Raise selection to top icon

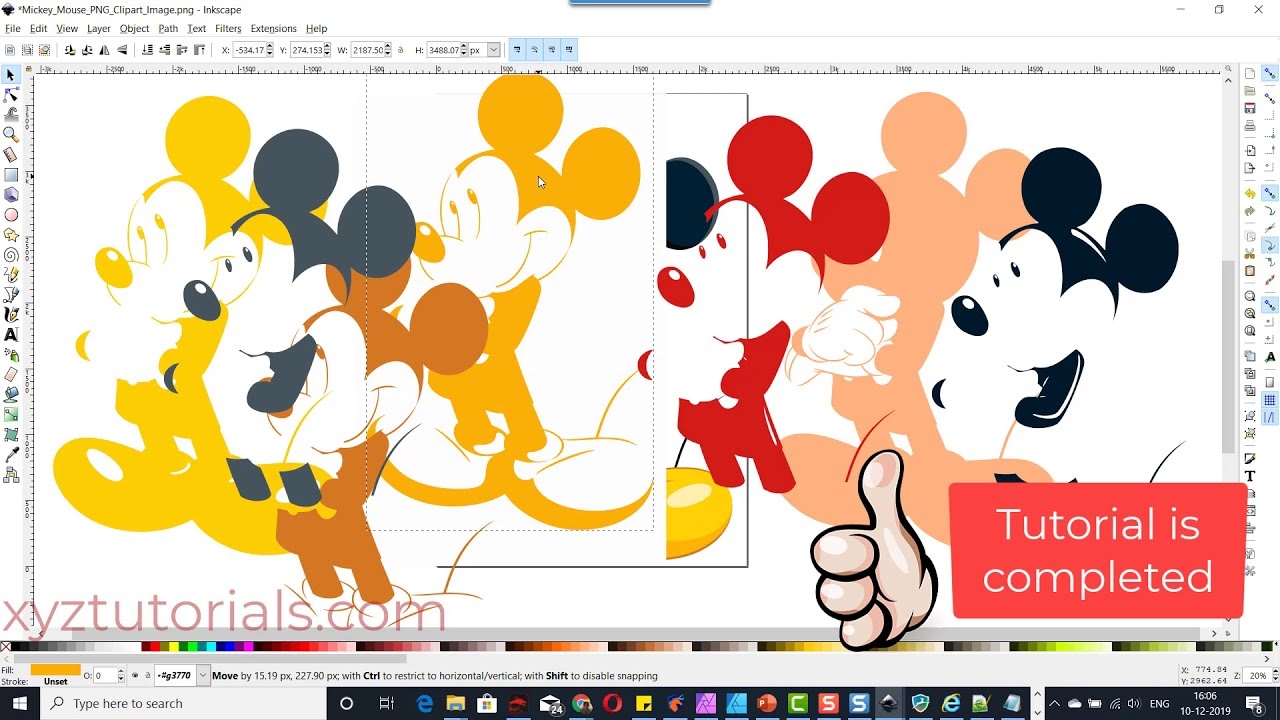pos(200,50)
